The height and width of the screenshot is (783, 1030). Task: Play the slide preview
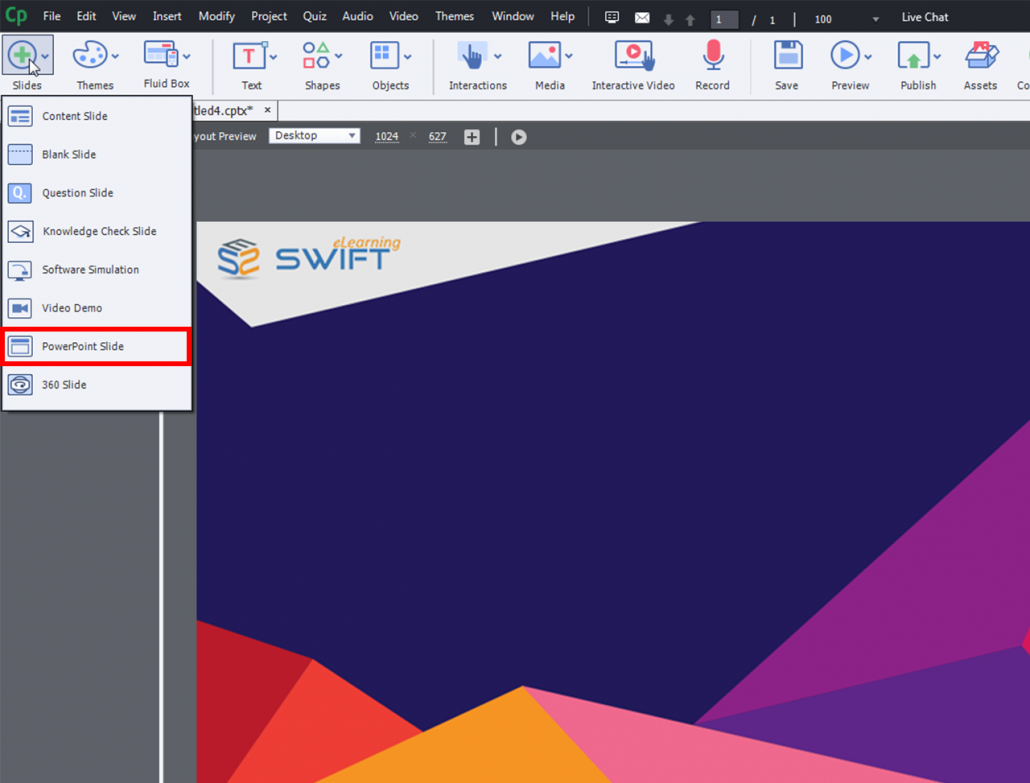click(518, 137)
